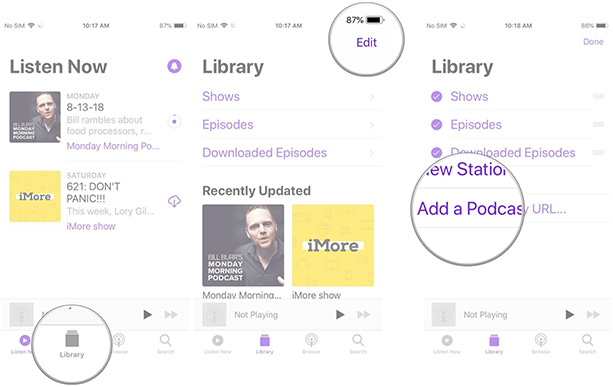Uncheck the Episodes checkmark in edit mode

[437, 125]
